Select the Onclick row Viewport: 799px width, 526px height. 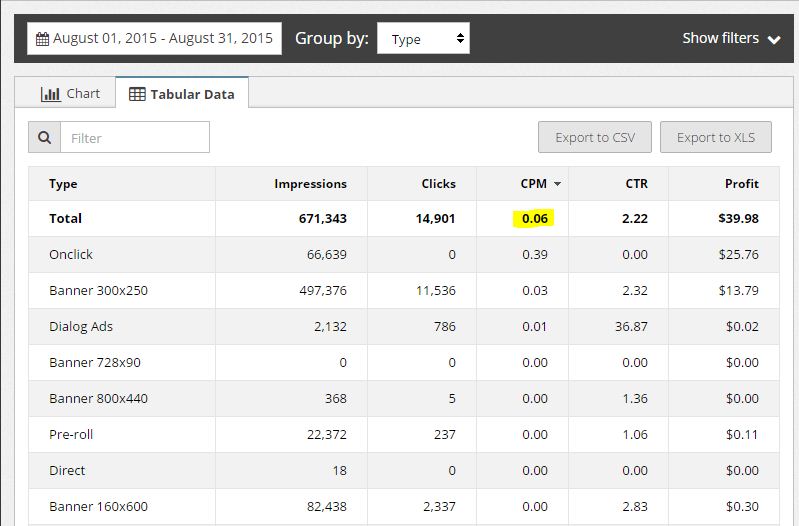(404, 254)
